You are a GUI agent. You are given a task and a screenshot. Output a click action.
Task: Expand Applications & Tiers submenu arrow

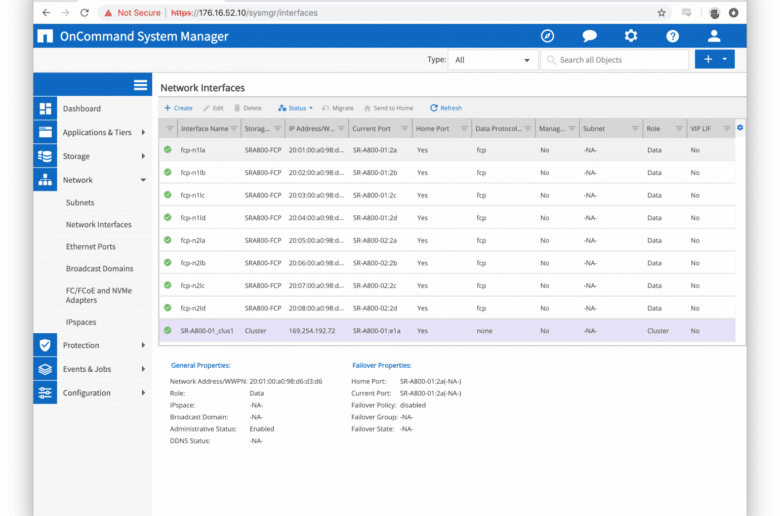click(x=143, y=132)
